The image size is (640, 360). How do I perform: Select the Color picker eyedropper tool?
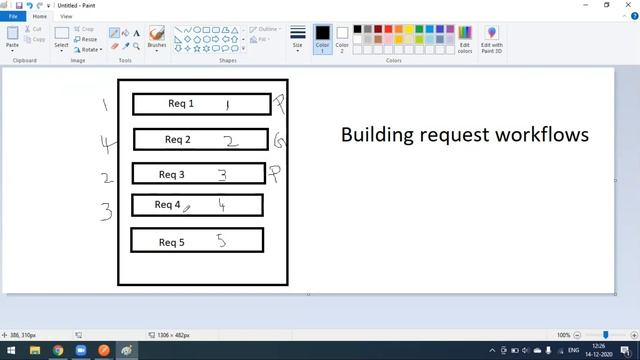pyautogui.click(x=125, y=46)
